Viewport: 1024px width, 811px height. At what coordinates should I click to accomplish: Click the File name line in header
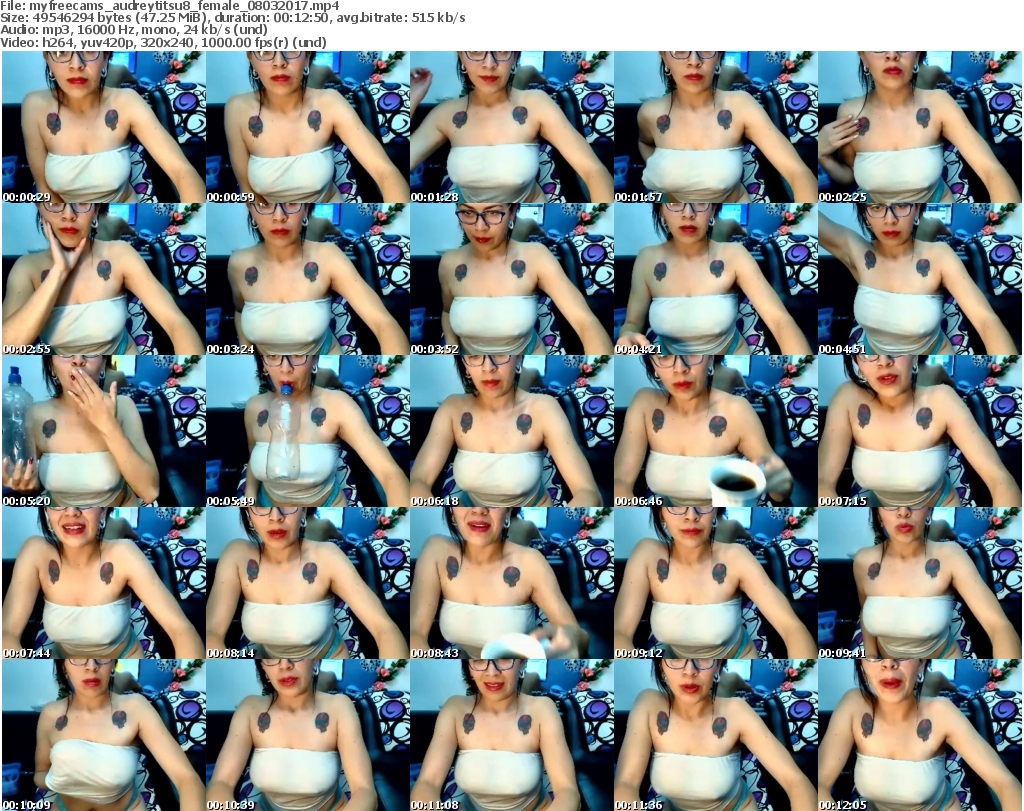tap(170, 6)
